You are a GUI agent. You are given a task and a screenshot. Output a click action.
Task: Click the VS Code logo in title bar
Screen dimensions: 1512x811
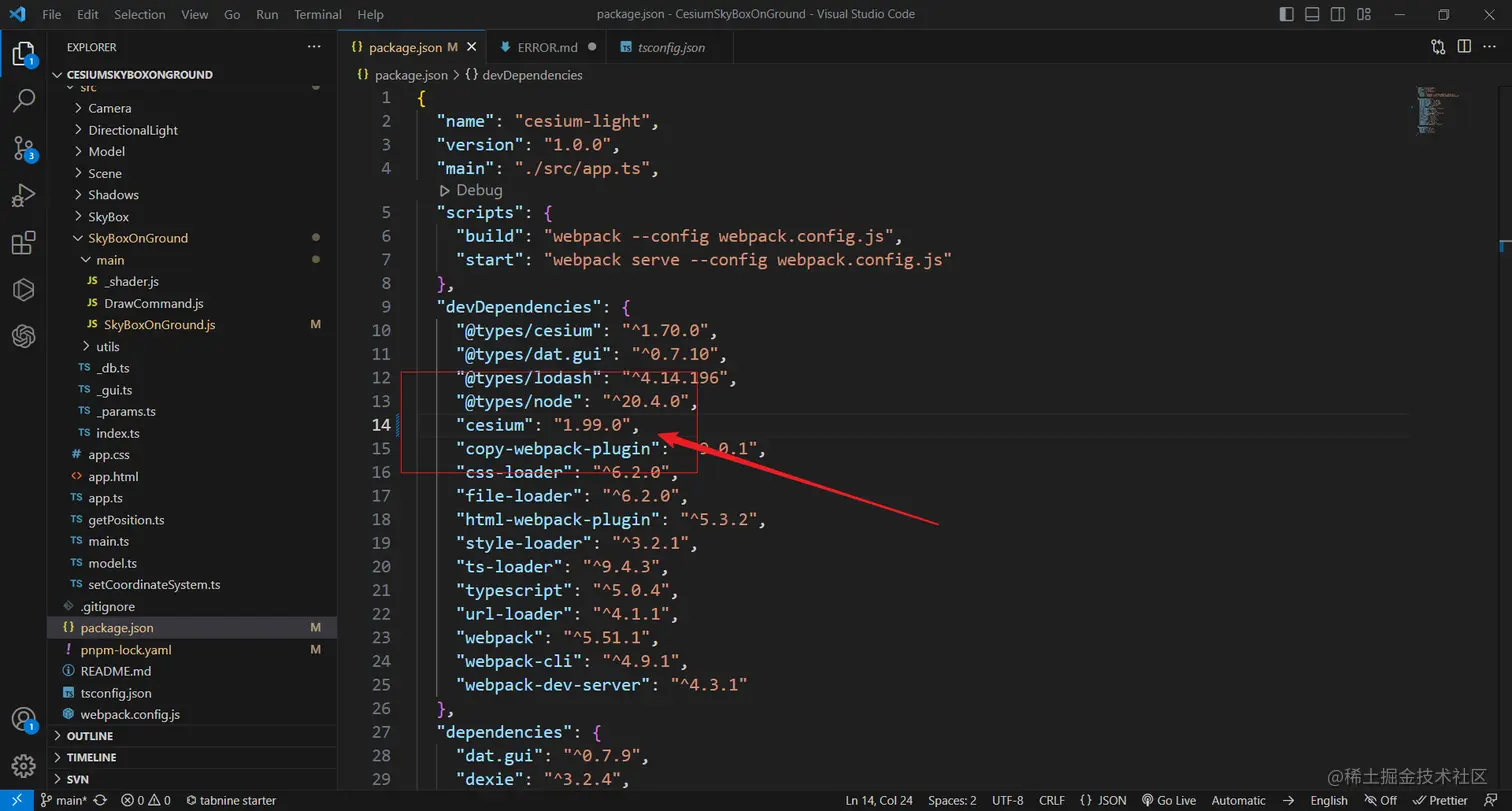pyautogui.click(x=18, y=14)
